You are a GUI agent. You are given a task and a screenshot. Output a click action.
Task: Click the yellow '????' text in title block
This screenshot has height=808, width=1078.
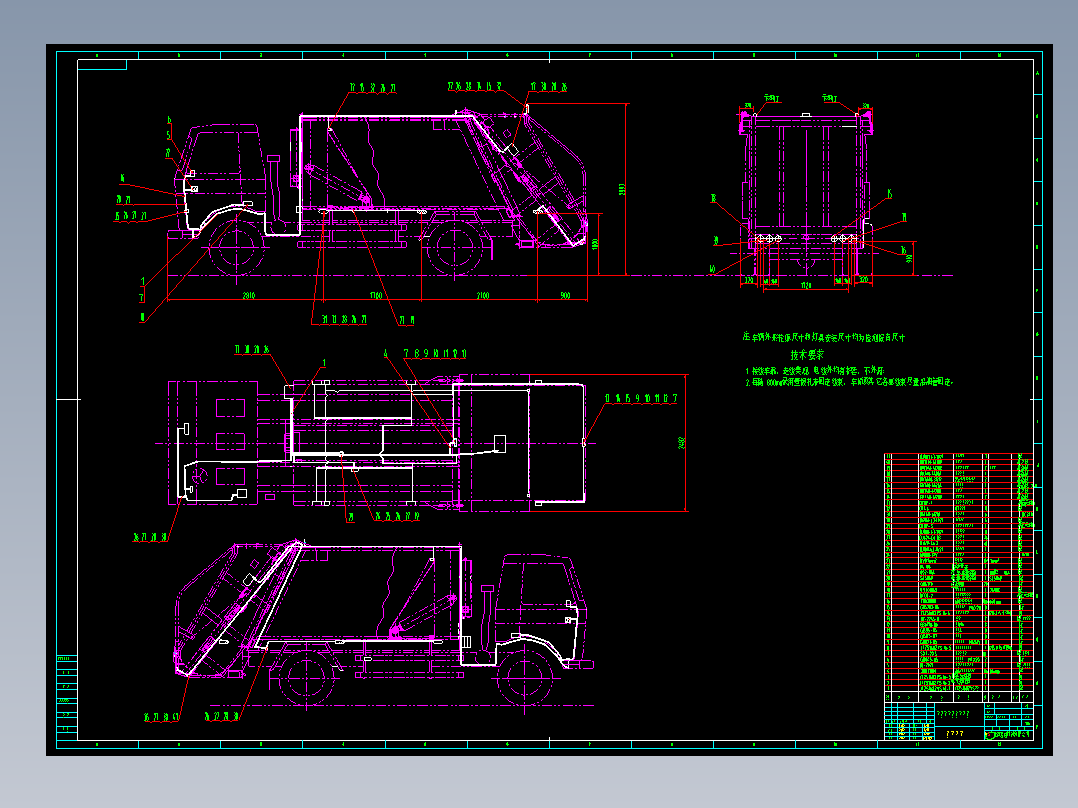[954, 734]
